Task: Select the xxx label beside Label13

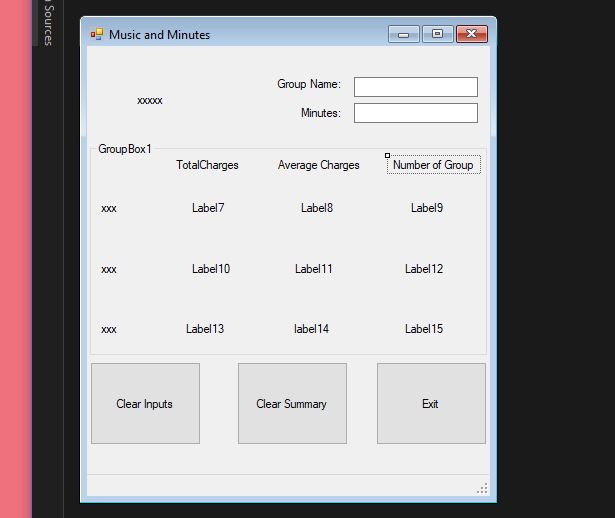Action: pyautogui.click(x=109, y=329)
